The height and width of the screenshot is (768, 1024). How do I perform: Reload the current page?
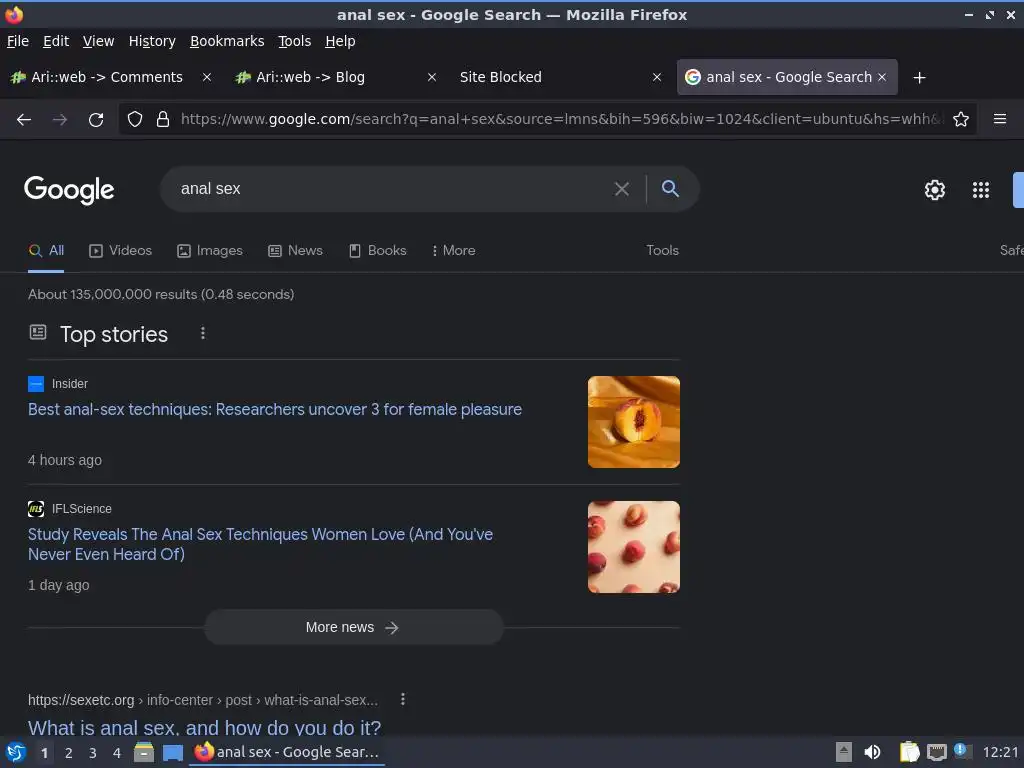(x=96, y=120)
